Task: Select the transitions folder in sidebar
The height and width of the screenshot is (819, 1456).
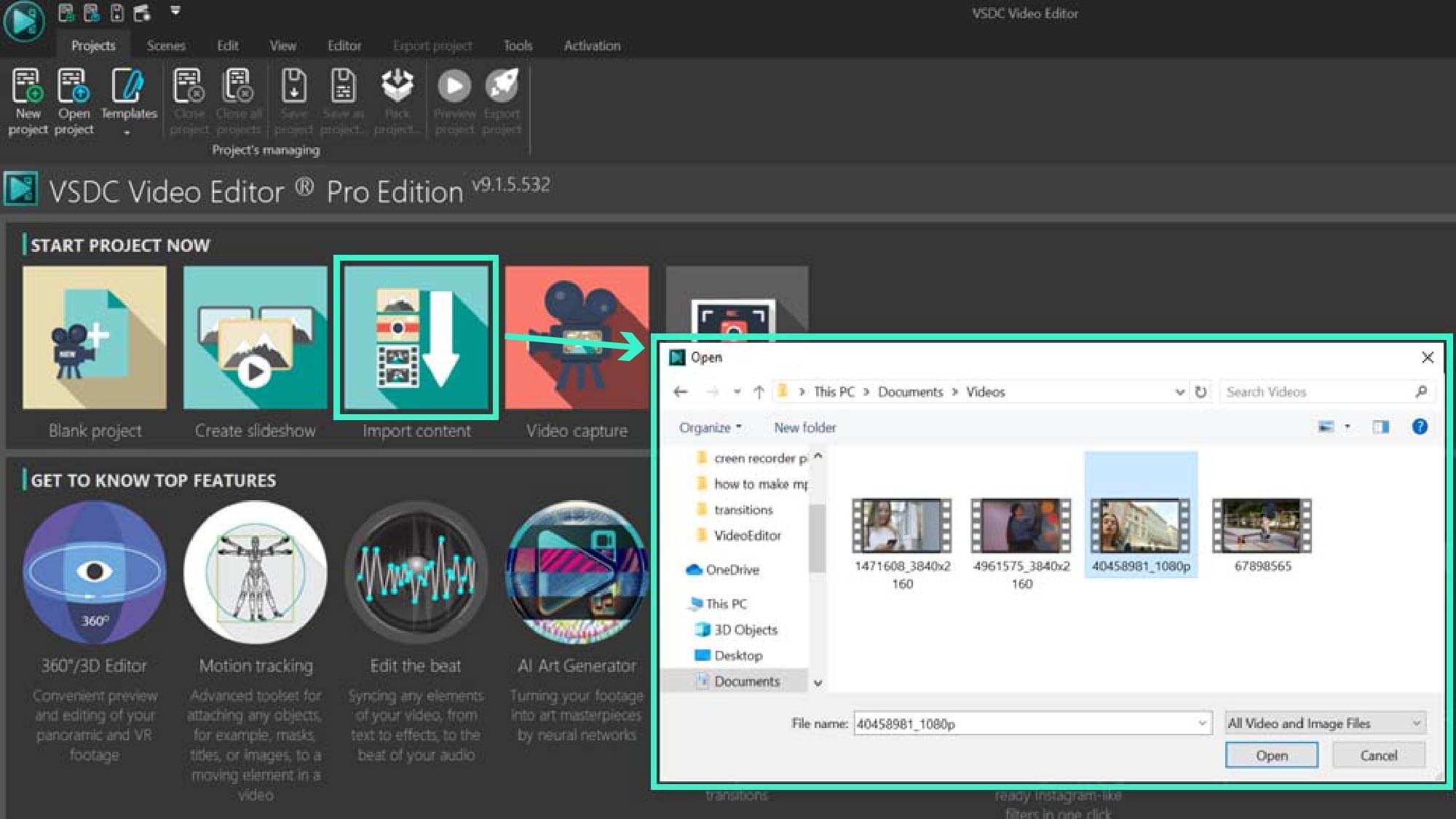Action: click(735, 510)
